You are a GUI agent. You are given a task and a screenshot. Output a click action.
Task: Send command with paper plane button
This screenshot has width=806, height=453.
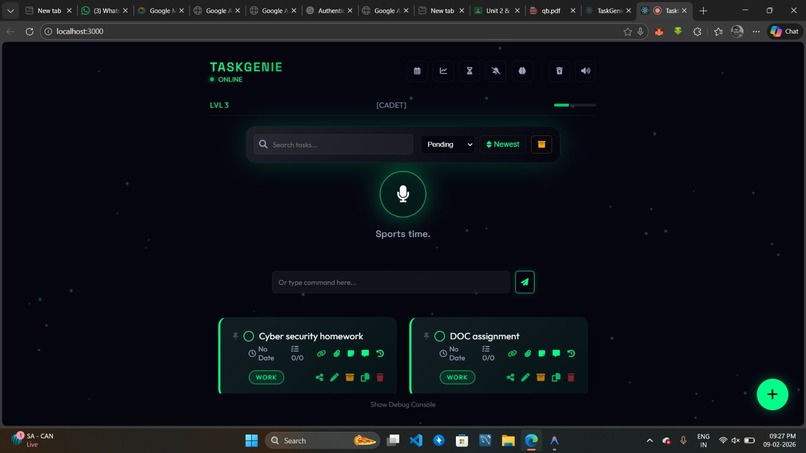tap(525, 282)
